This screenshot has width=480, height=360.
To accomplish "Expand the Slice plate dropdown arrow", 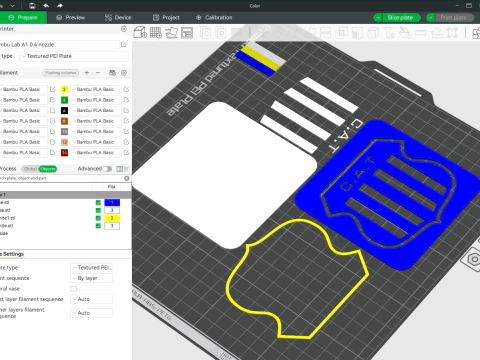I will pos(378,18).
